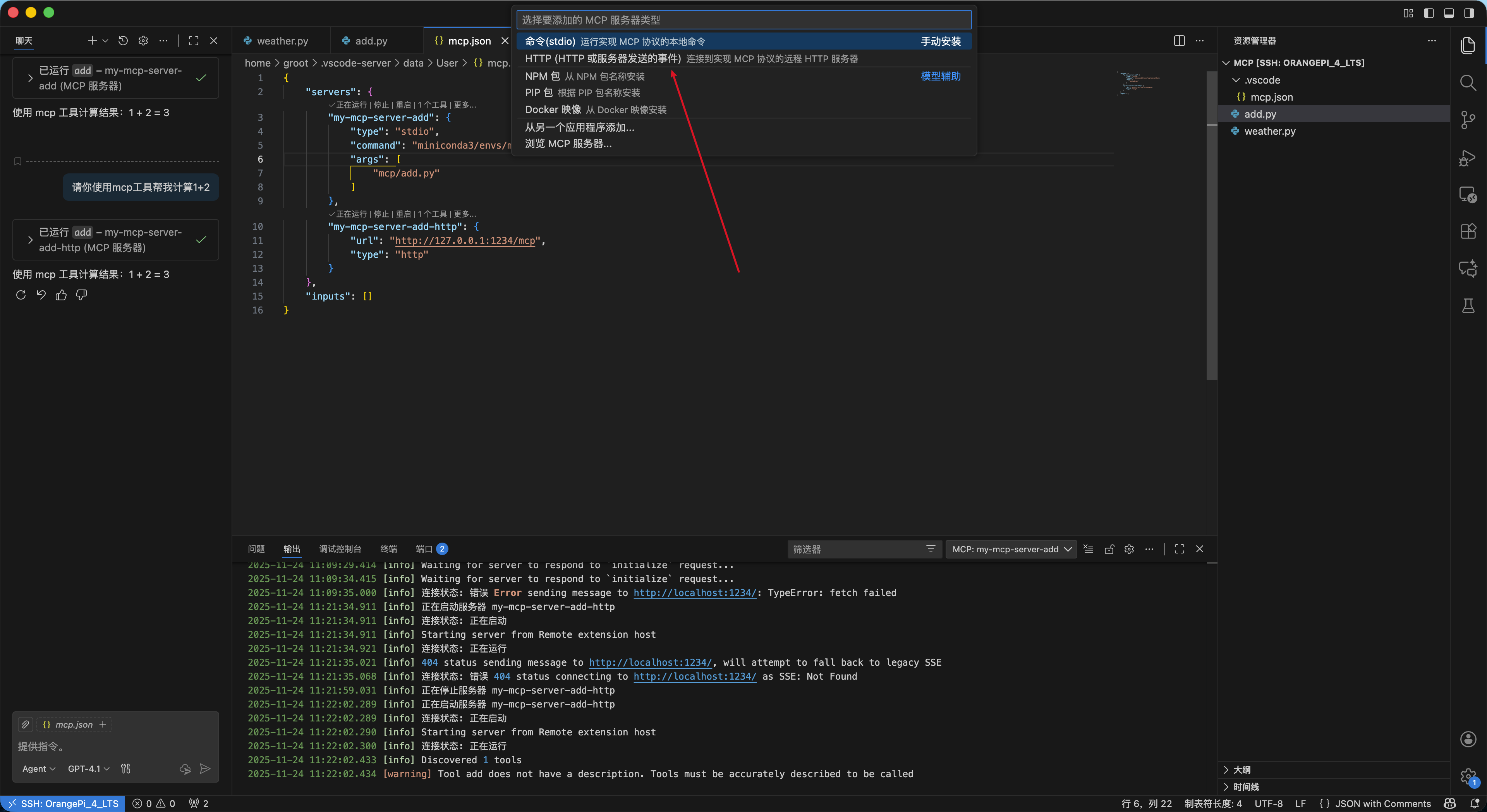Click the thumbs up feedback icon

[x=61, y=295]
